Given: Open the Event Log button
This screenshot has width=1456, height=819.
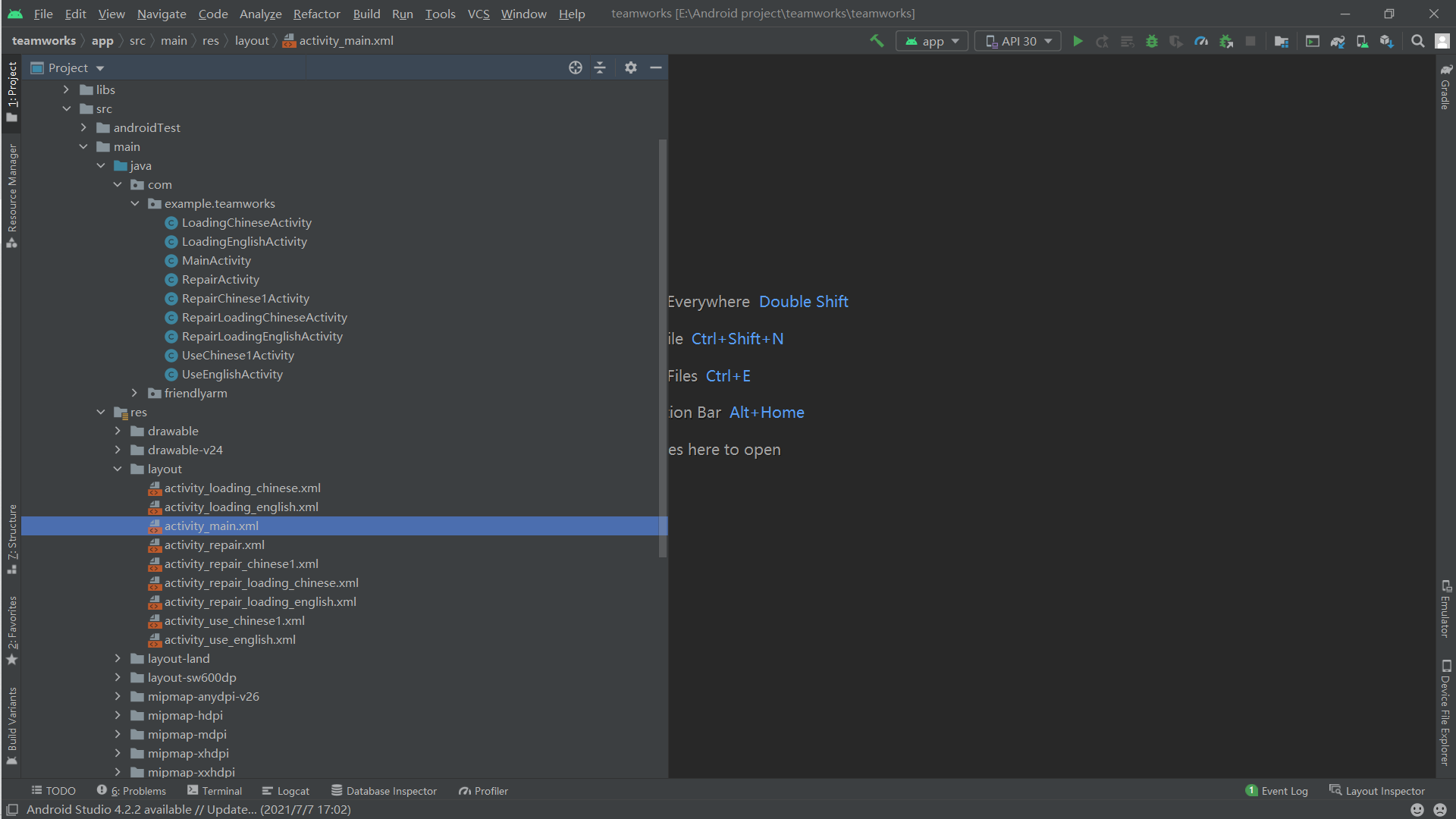Looking at the screenshot, I should tap(1276, 790).
